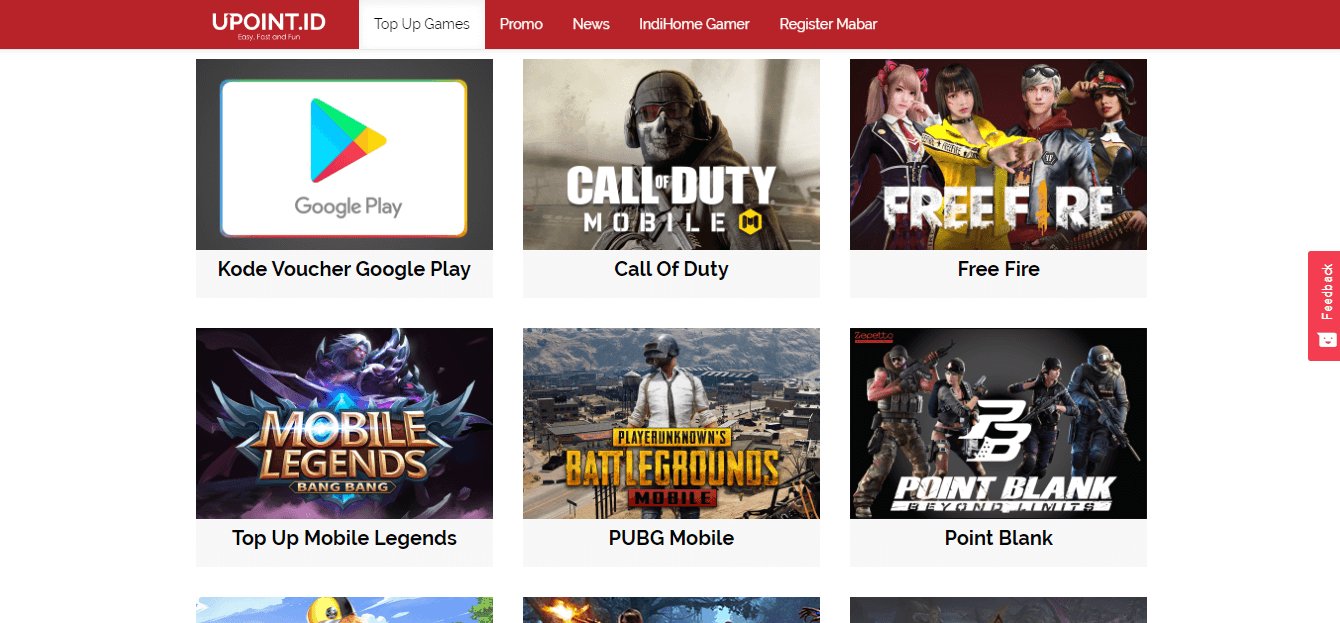Click the Google Play card image
1340x623 pixels.
pos(344,154)
